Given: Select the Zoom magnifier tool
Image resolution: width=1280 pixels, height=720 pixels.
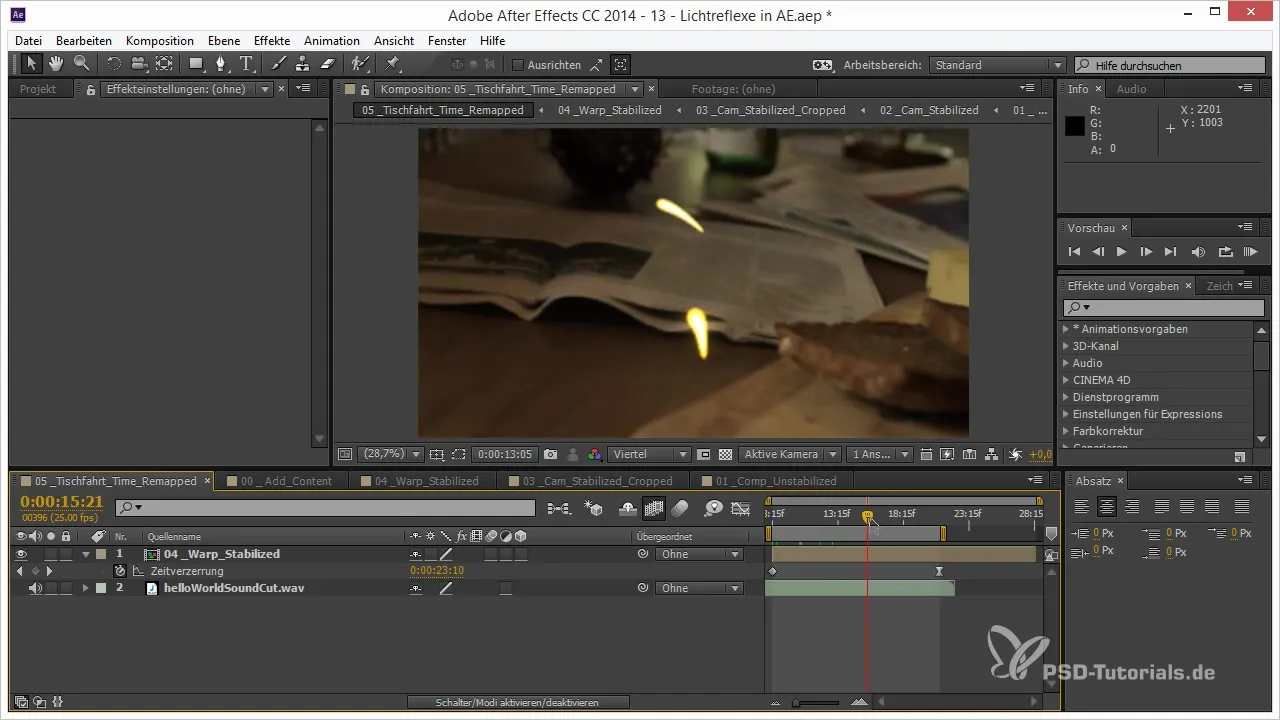Looking at the screenshot, I should click(x=81, y=63).
